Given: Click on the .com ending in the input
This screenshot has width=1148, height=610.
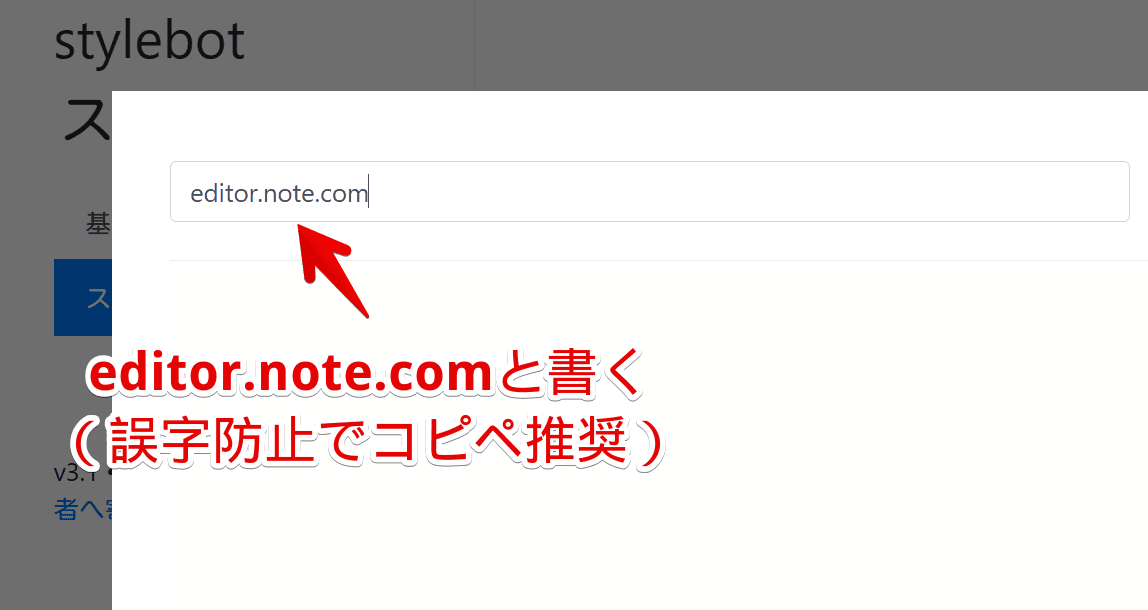Looking at the screenshot, I should pyautogui.click(x=347, y=194).
